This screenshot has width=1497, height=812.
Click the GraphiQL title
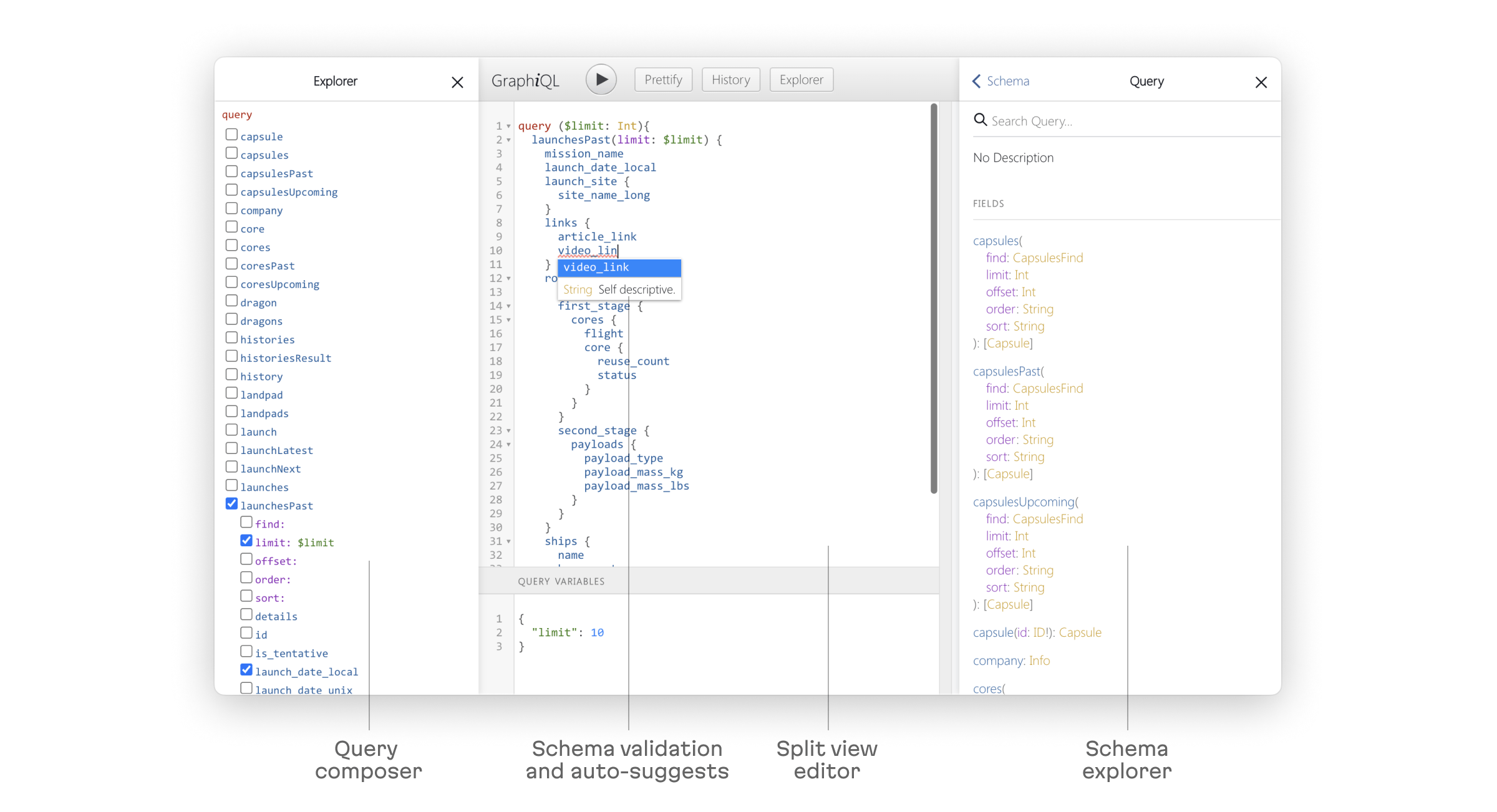(525, 81)
